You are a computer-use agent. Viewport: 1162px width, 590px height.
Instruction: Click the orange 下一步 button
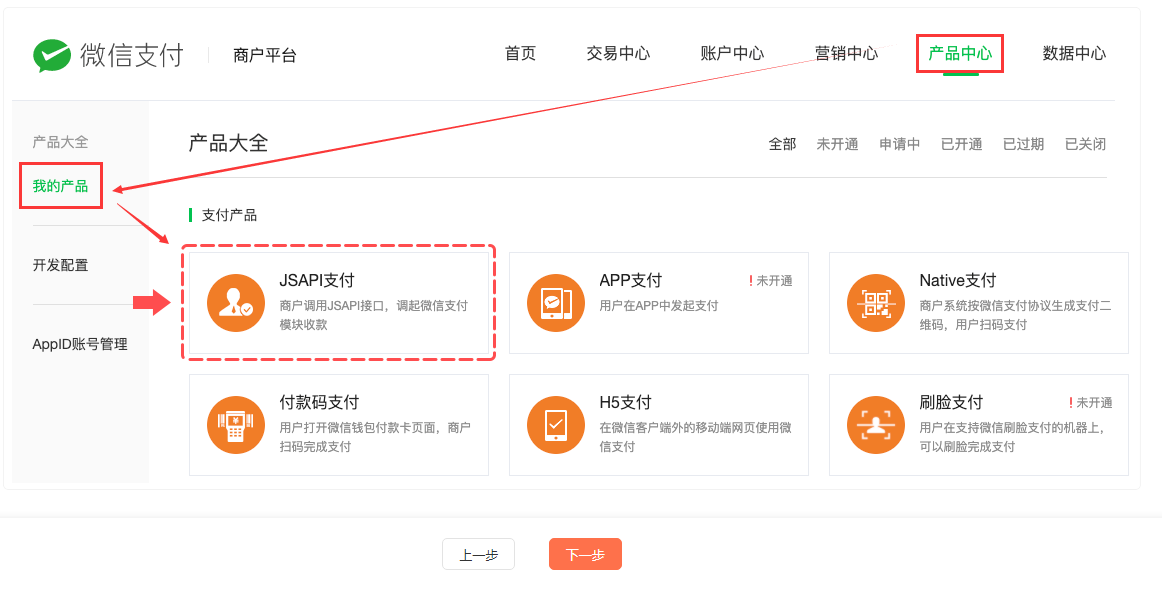pyautogui.click(x=585, y=554)
